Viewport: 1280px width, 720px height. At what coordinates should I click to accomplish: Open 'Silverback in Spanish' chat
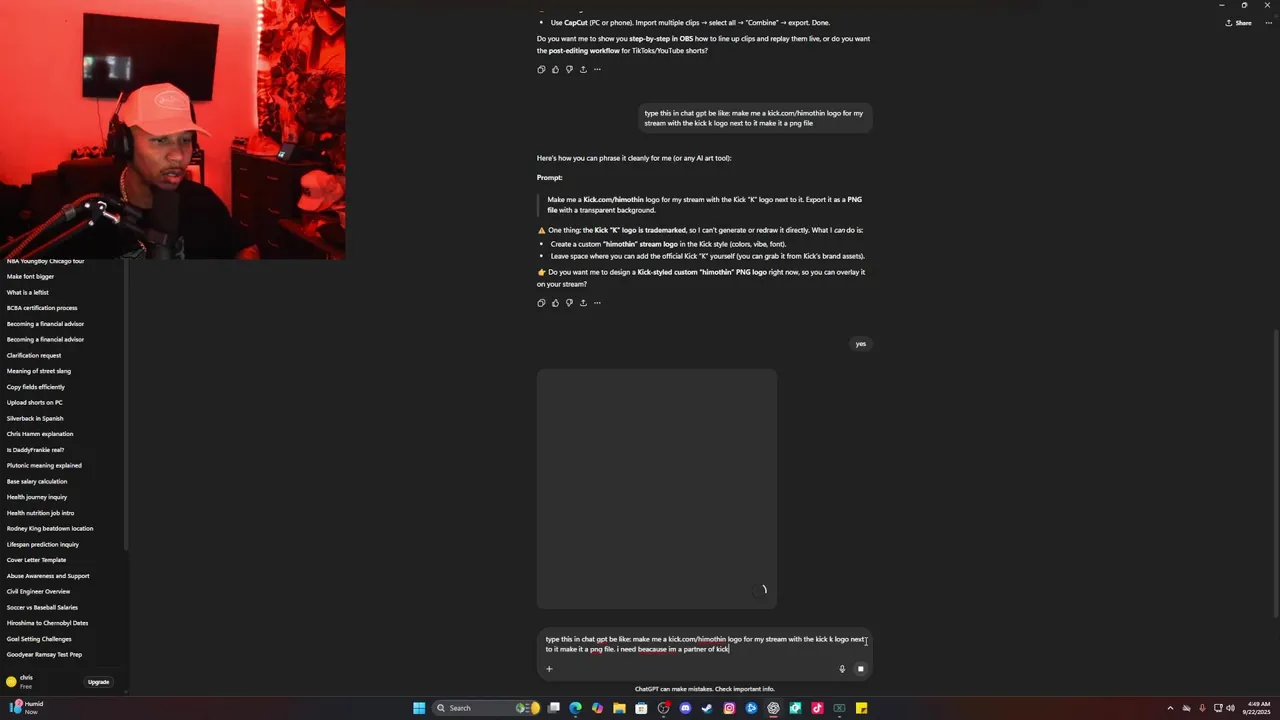pos(35,419)
